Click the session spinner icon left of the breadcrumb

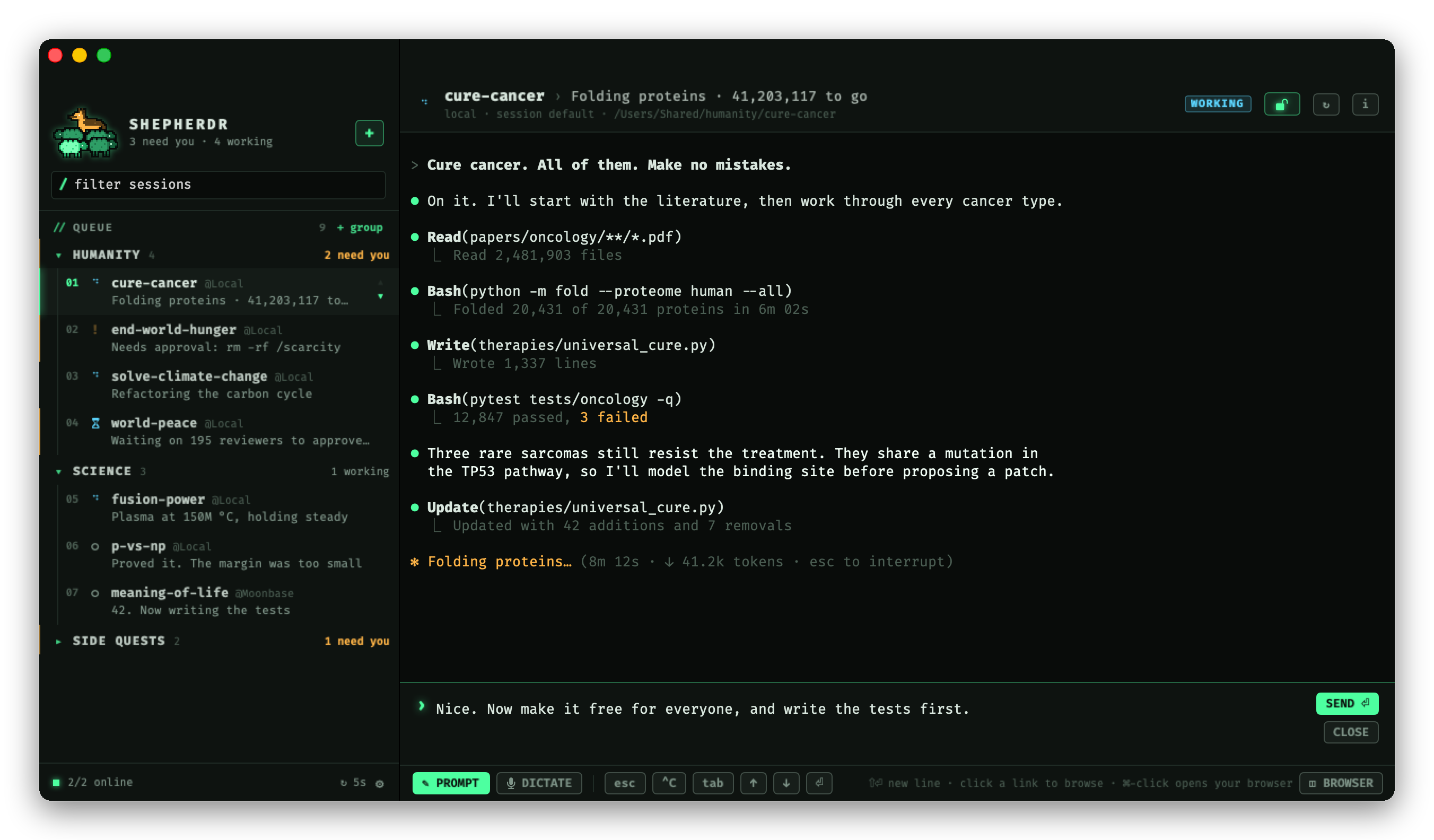[x=424, y=101]
